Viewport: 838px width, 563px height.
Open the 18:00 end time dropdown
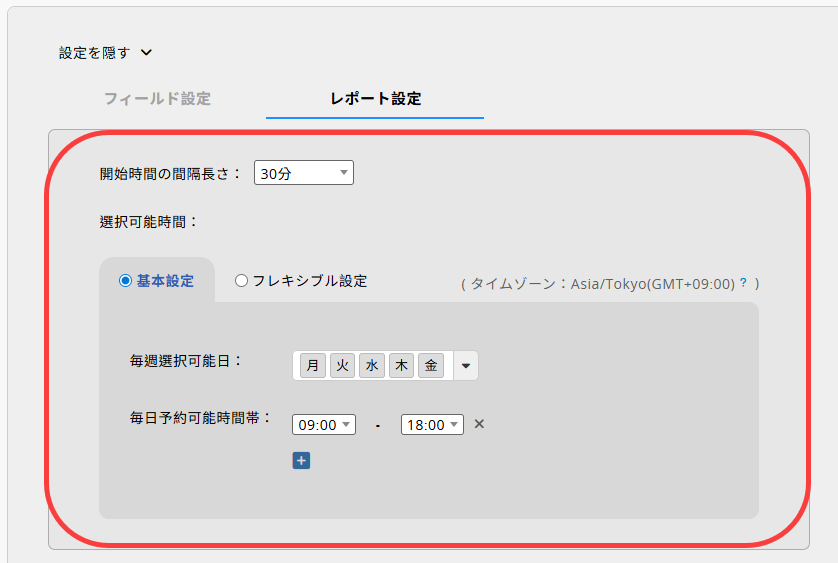[432, 425]
